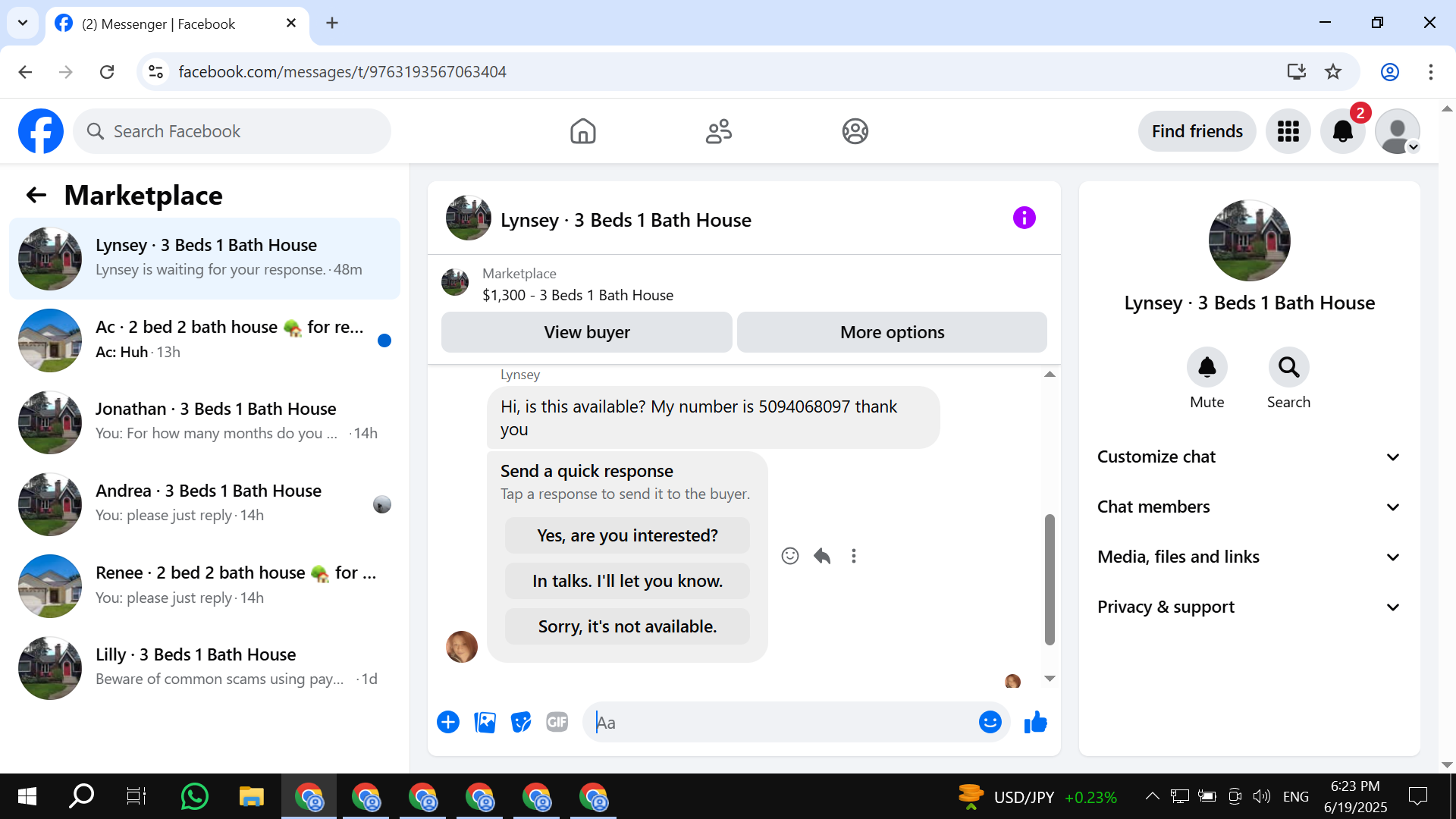The image size is (1456, 819).
Task: Open Windows taskbar search
Action: (x=82, y=796)
